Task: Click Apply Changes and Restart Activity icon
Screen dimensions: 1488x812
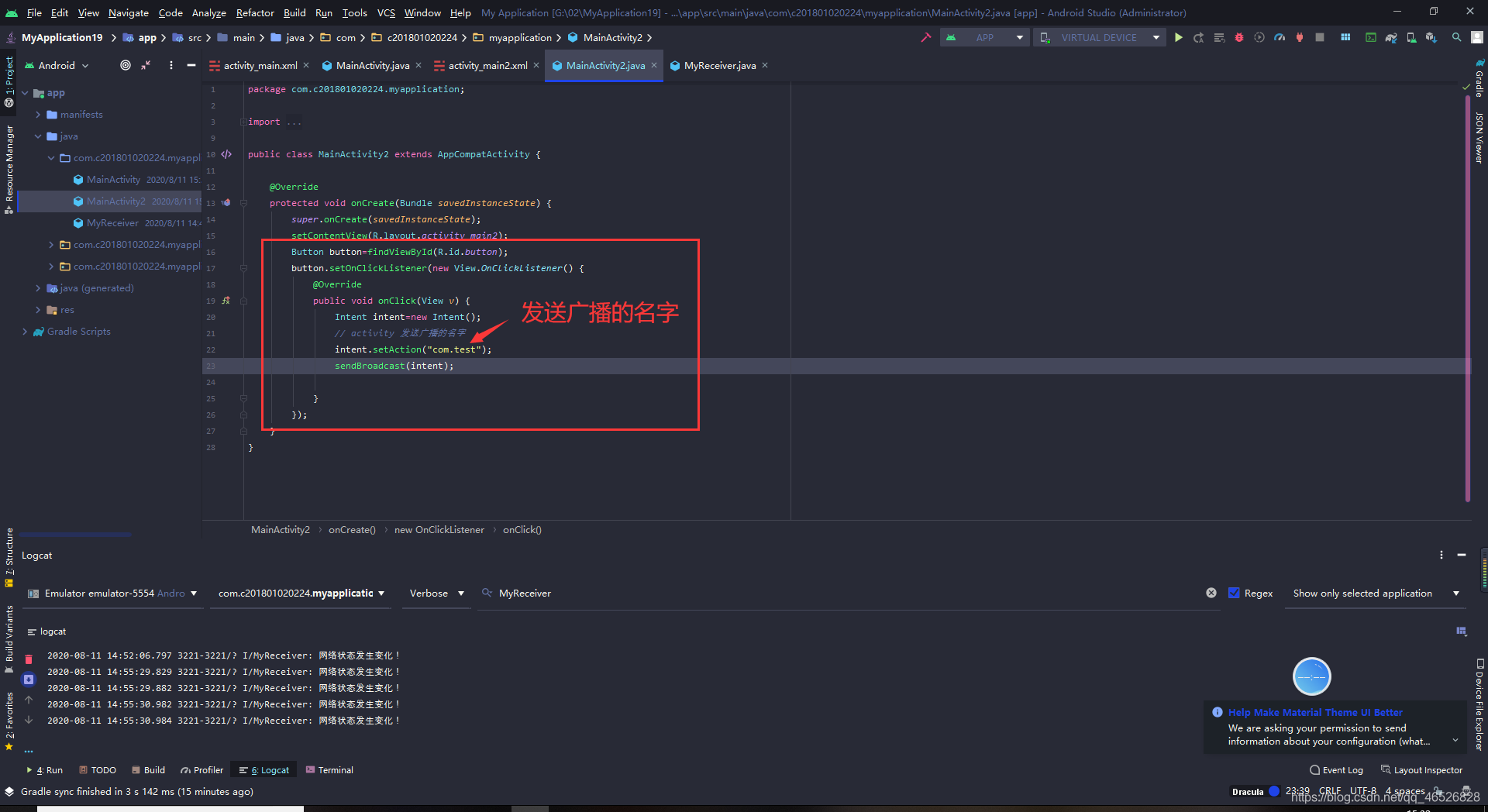Action: [x=1198, y=37]
